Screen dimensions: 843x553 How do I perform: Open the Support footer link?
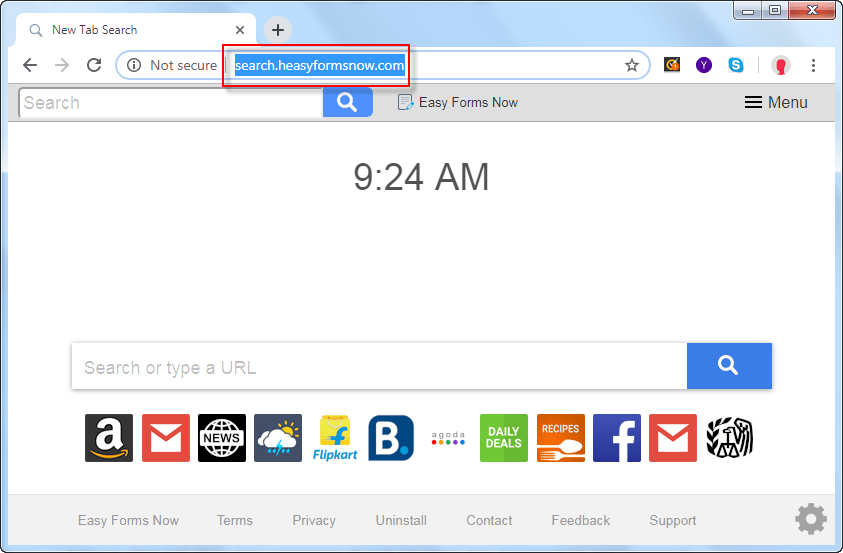(x=673, y=520)
